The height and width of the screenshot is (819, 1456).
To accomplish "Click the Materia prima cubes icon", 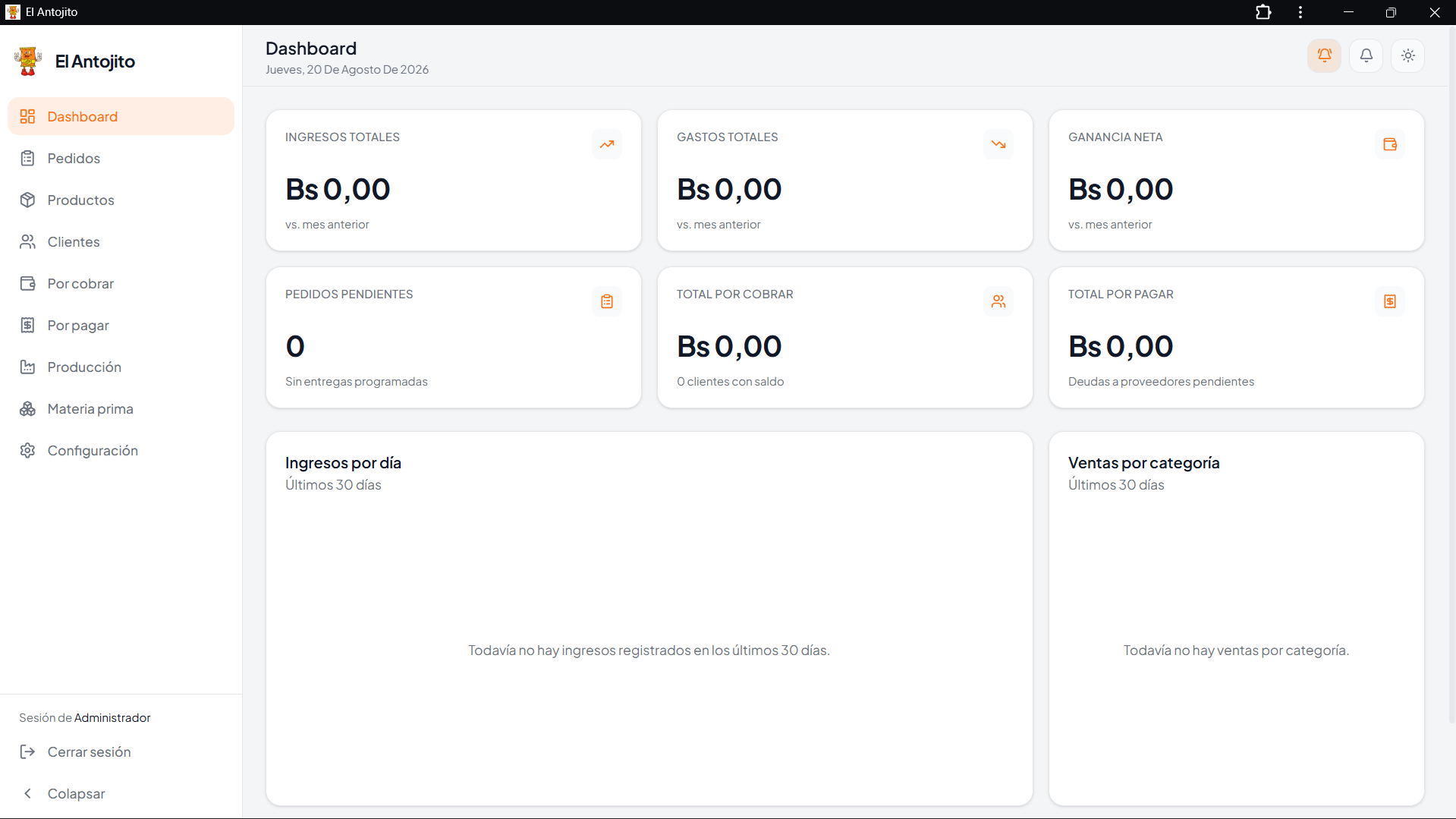I will pyautogui.click(x=27, y=408).
